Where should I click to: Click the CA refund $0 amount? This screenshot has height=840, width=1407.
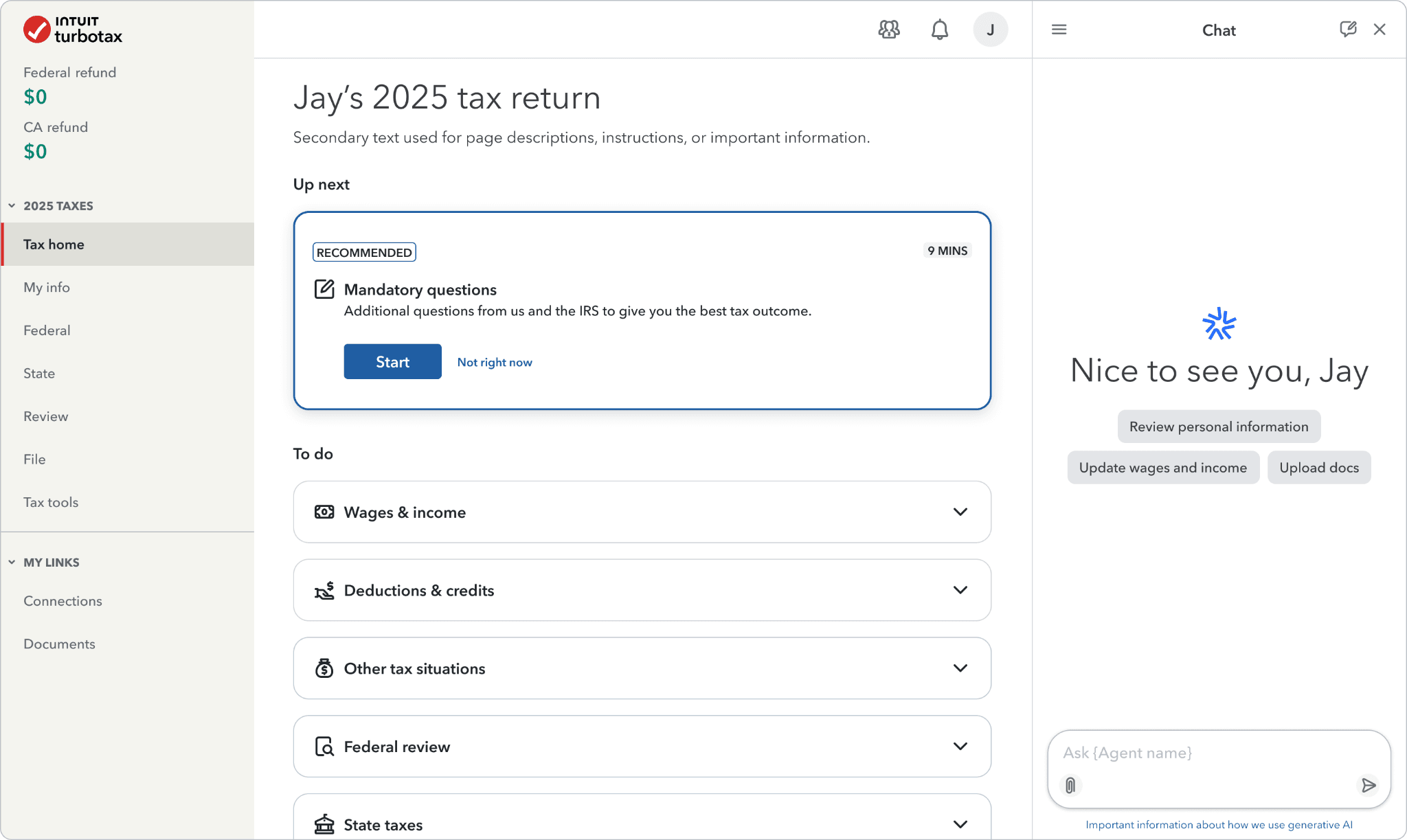(36, 151)
